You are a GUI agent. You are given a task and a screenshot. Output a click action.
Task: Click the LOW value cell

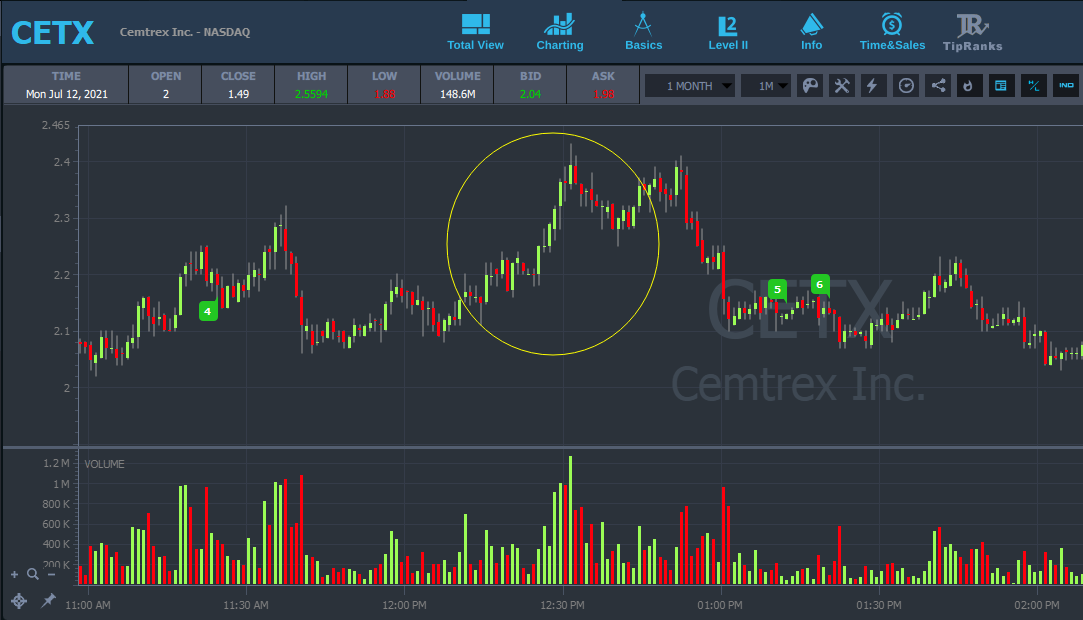click(384, 85)
